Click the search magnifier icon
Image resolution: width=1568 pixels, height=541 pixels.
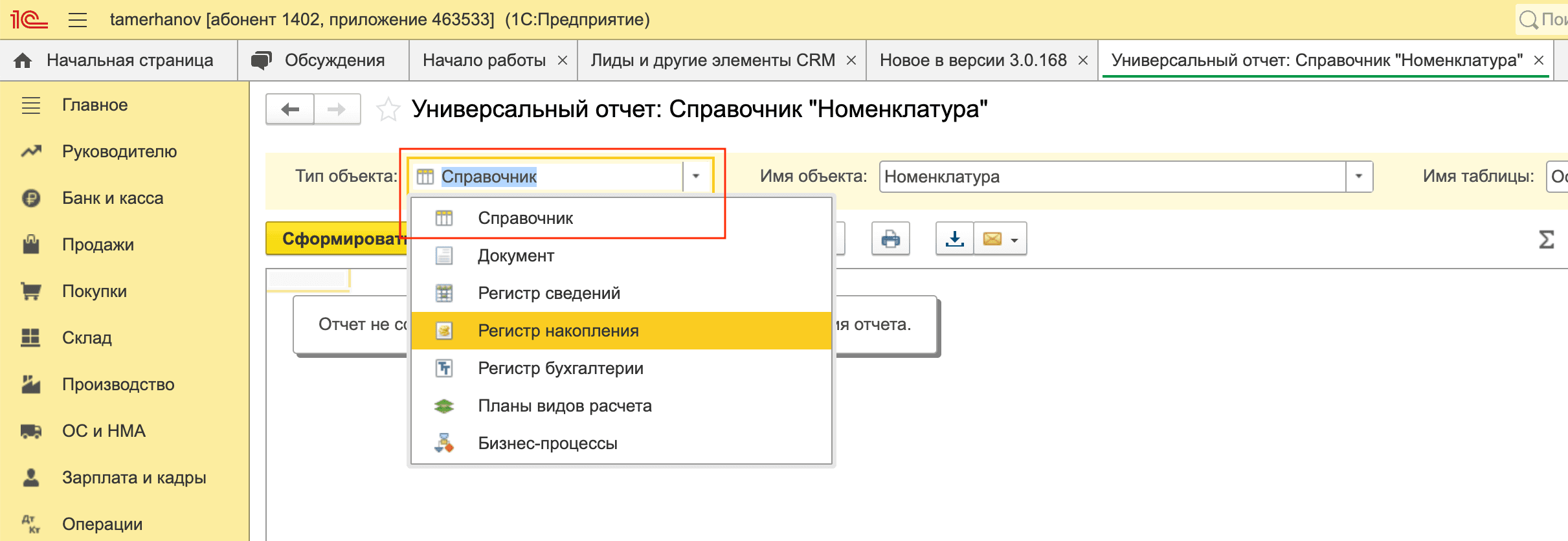[x=1528, y=19]
